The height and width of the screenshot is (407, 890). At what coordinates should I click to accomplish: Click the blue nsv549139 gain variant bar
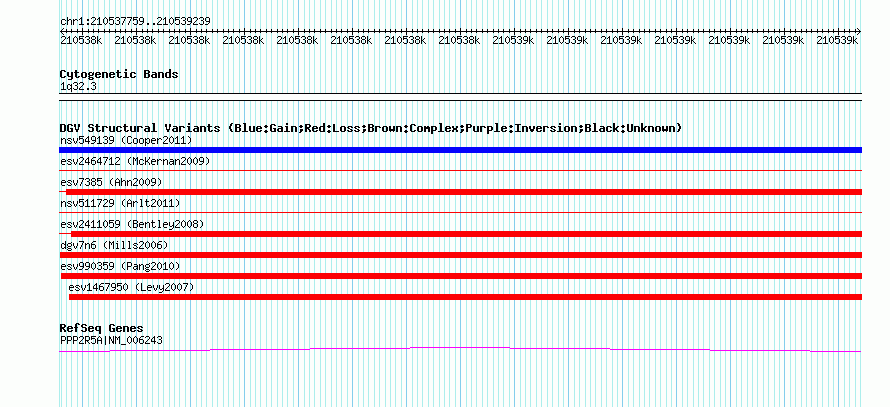[460, 150]
